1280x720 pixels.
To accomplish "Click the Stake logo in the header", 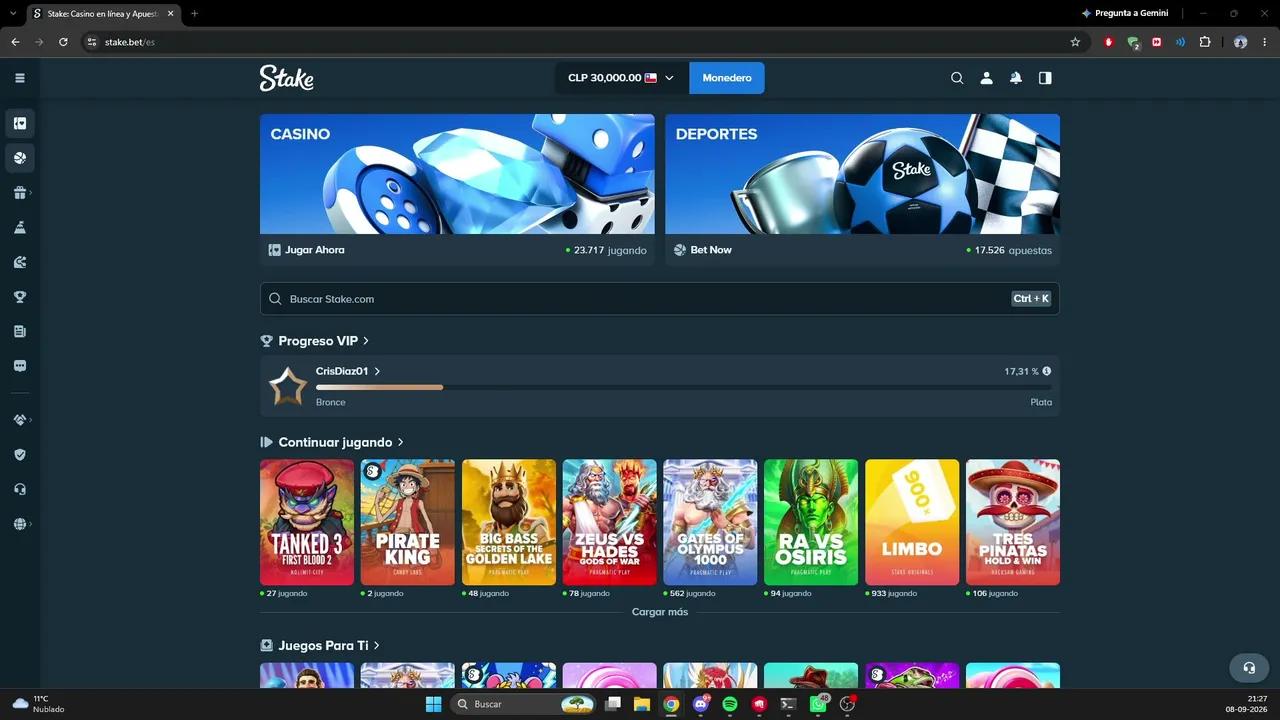I will [287, 78].
